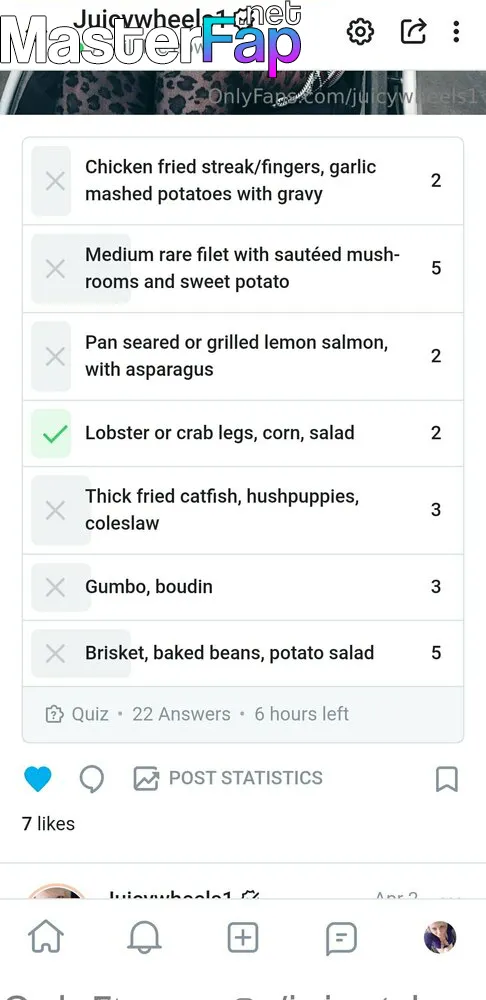Tap the share arrow icon
This screenshot has height=1000, width=486.
pos(413,31)
